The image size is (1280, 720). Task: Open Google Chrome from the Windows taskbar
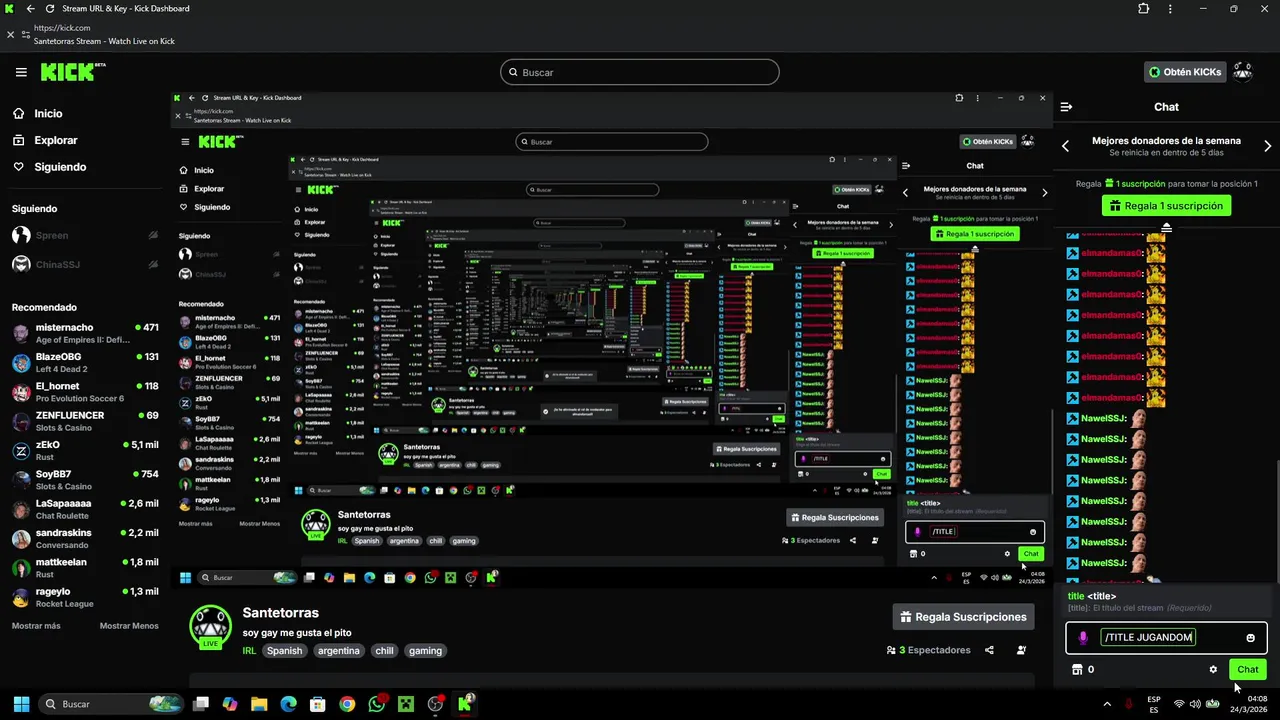(347, 704)
